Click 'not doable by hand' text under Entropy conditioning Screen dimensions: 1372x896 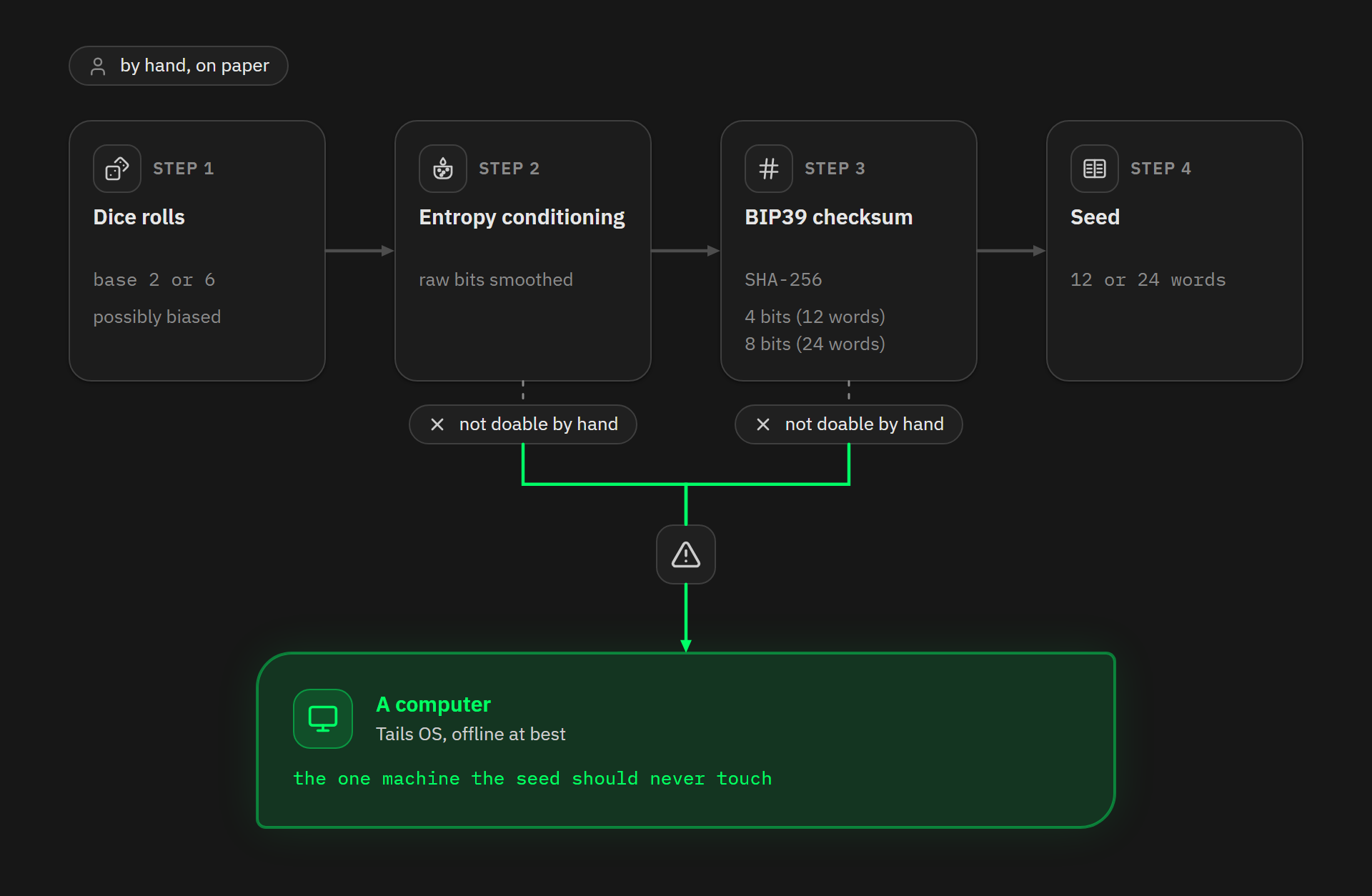click(x=539, y=424)
